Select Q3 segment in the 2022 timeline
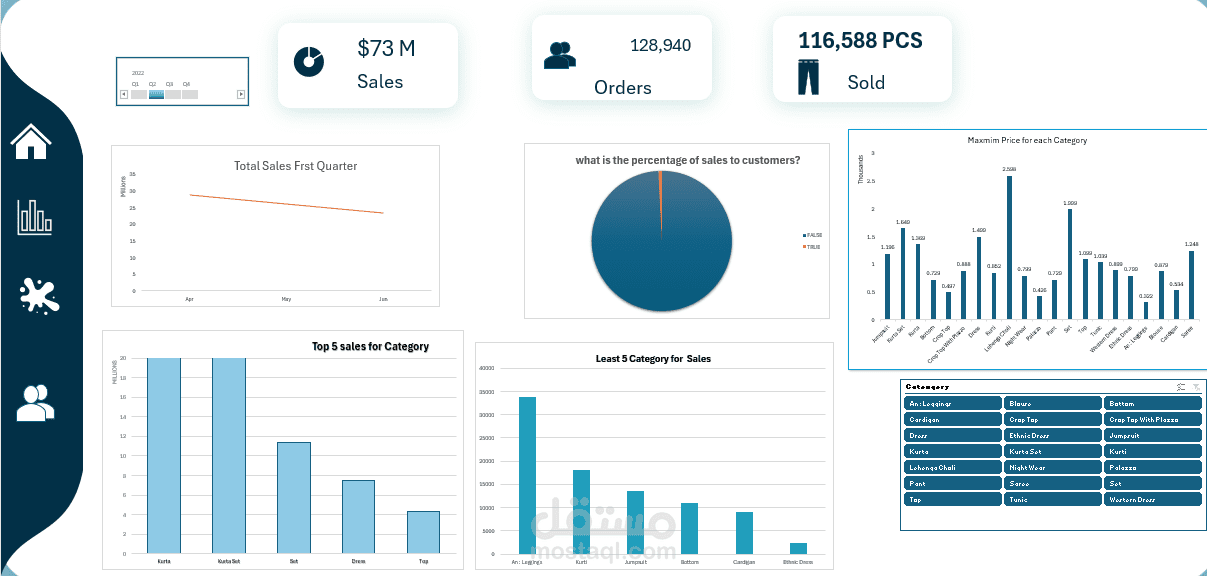The width and height of the screenshot is (1207, 576). point(173,94)
